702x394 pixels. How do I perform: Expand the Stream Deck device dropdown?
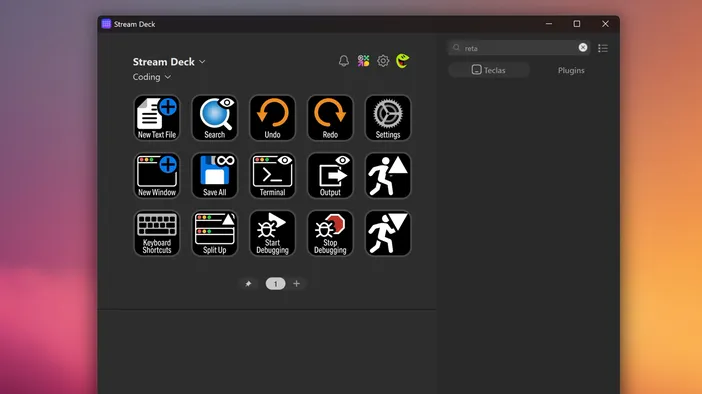click(169, 62)
